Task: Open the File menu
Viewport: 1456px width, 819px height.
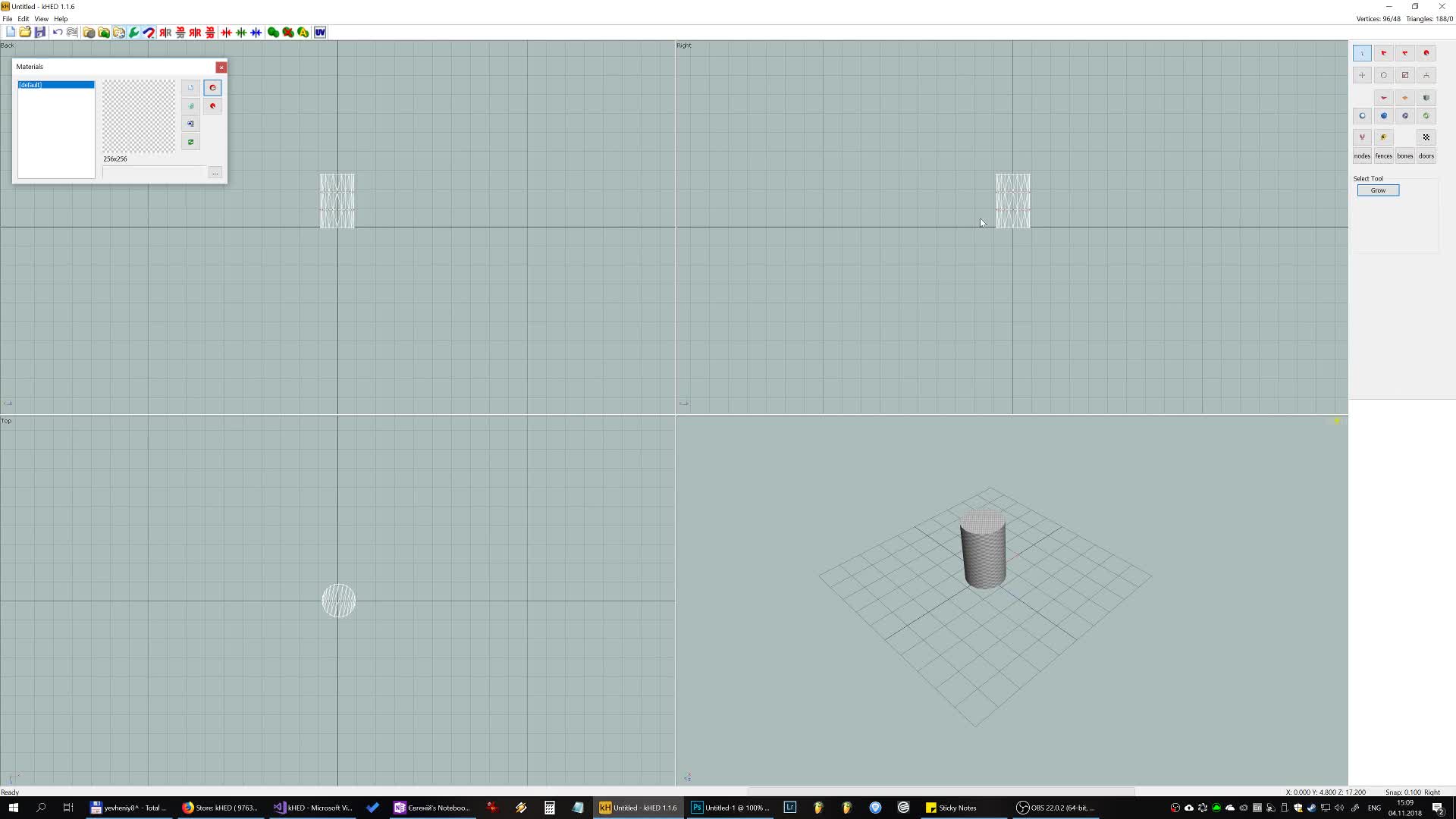Action: pyautogui.click(x=8, y=19)
